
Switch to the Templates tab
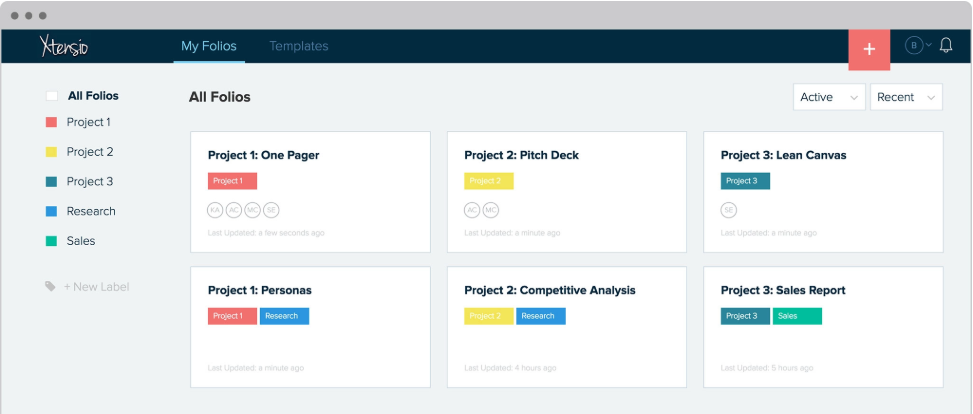click(x=298, y=46)
